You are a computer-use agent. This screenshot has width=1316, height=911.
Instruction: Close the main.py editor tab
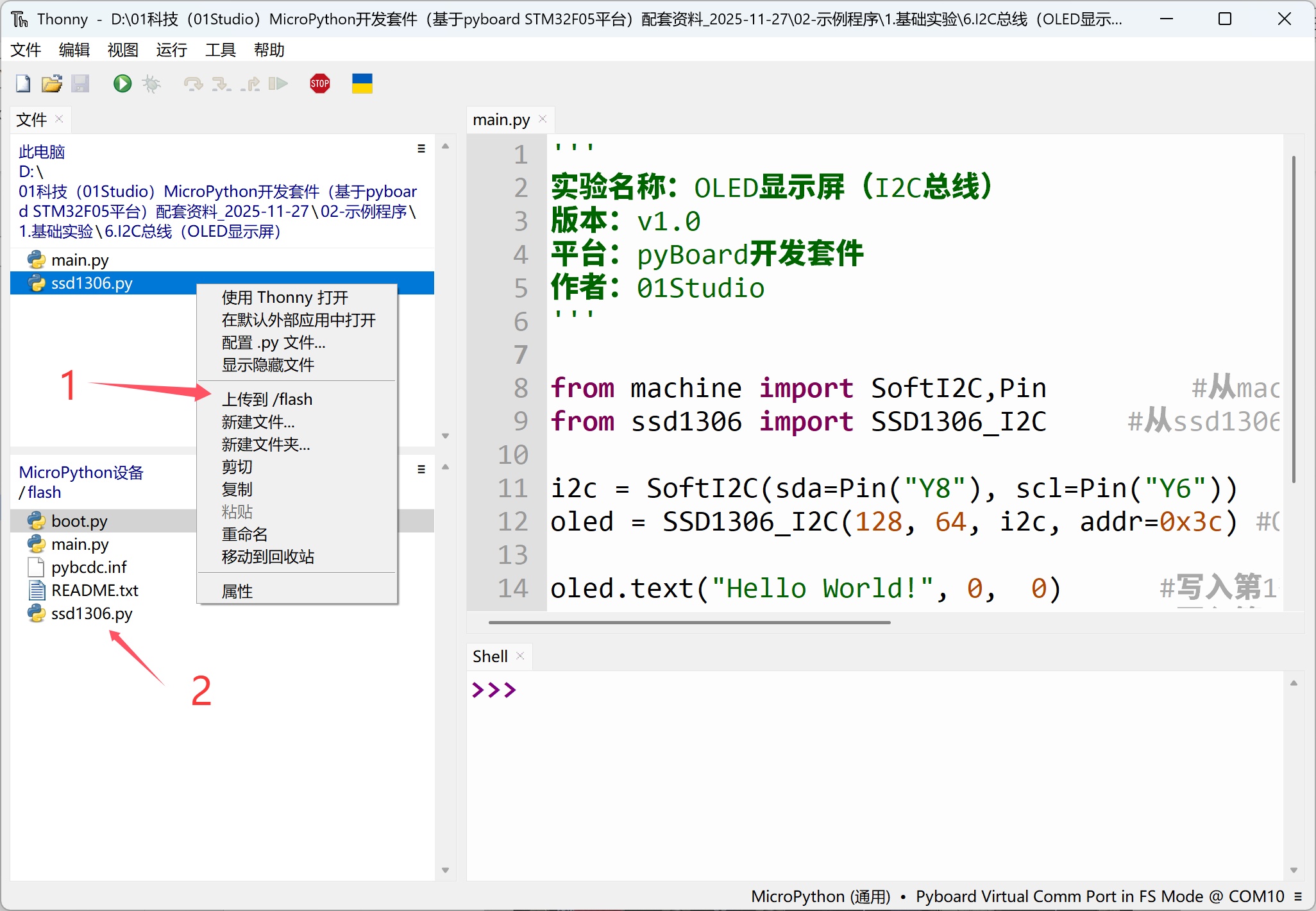click(543, 119)
